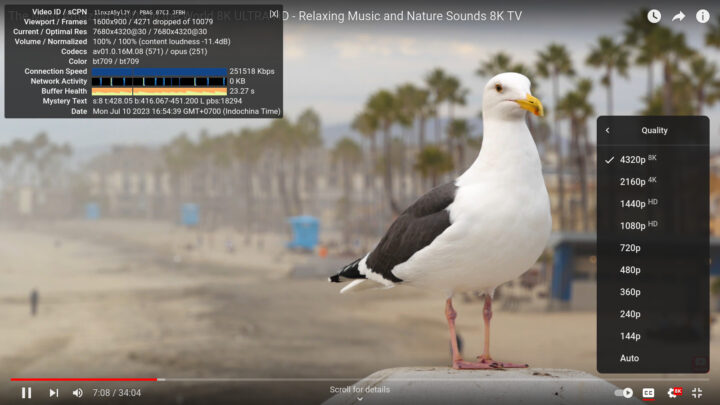The width and height of the screenshot is (720, 405).
Task: Toggle the autoplay switch
Action: tap(624, 393)
